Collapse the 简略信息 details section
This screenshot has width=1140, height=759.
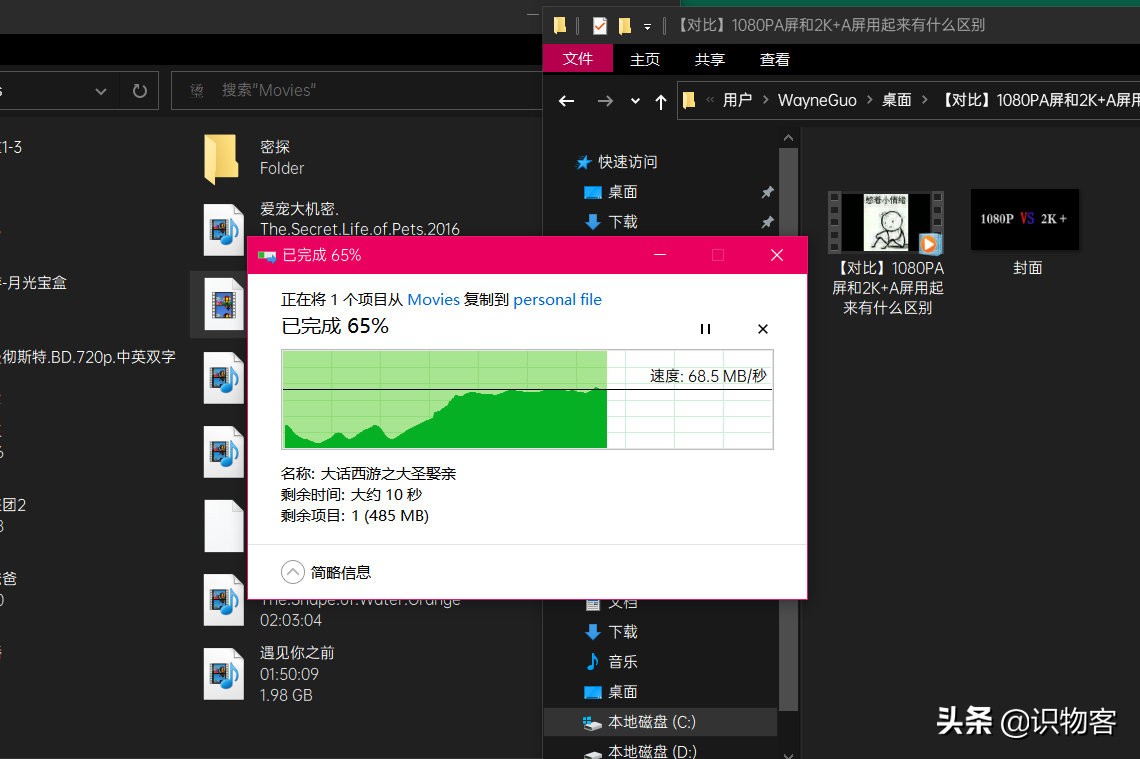click(x=293, y=572)
